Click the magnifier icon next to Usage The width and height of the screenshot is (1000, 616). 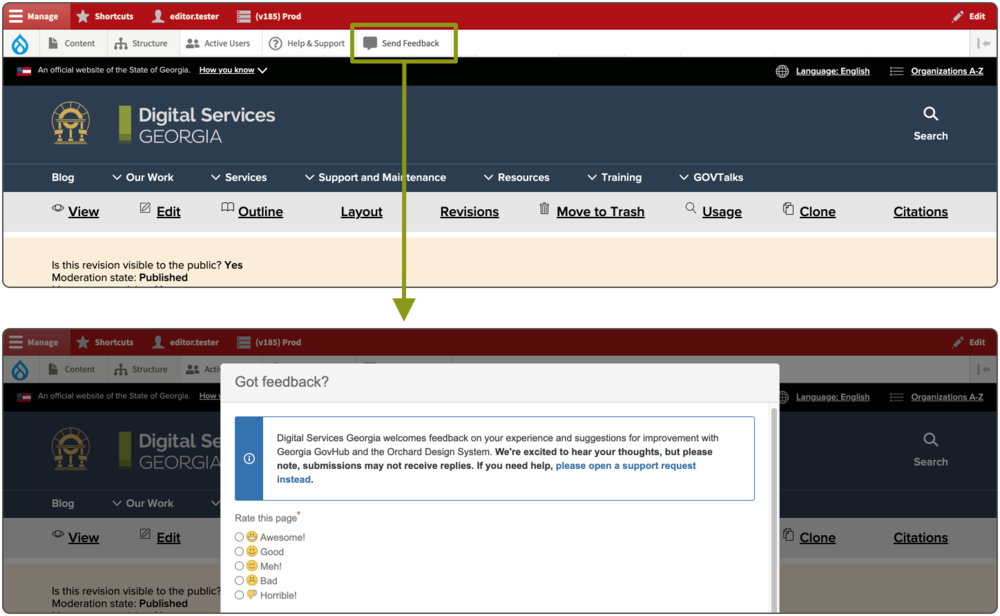click(x=691, y=208)
